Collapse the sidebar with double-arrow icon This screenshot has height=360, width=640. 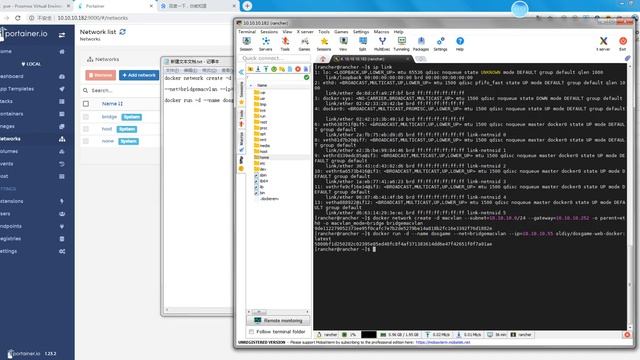point(241,72)
